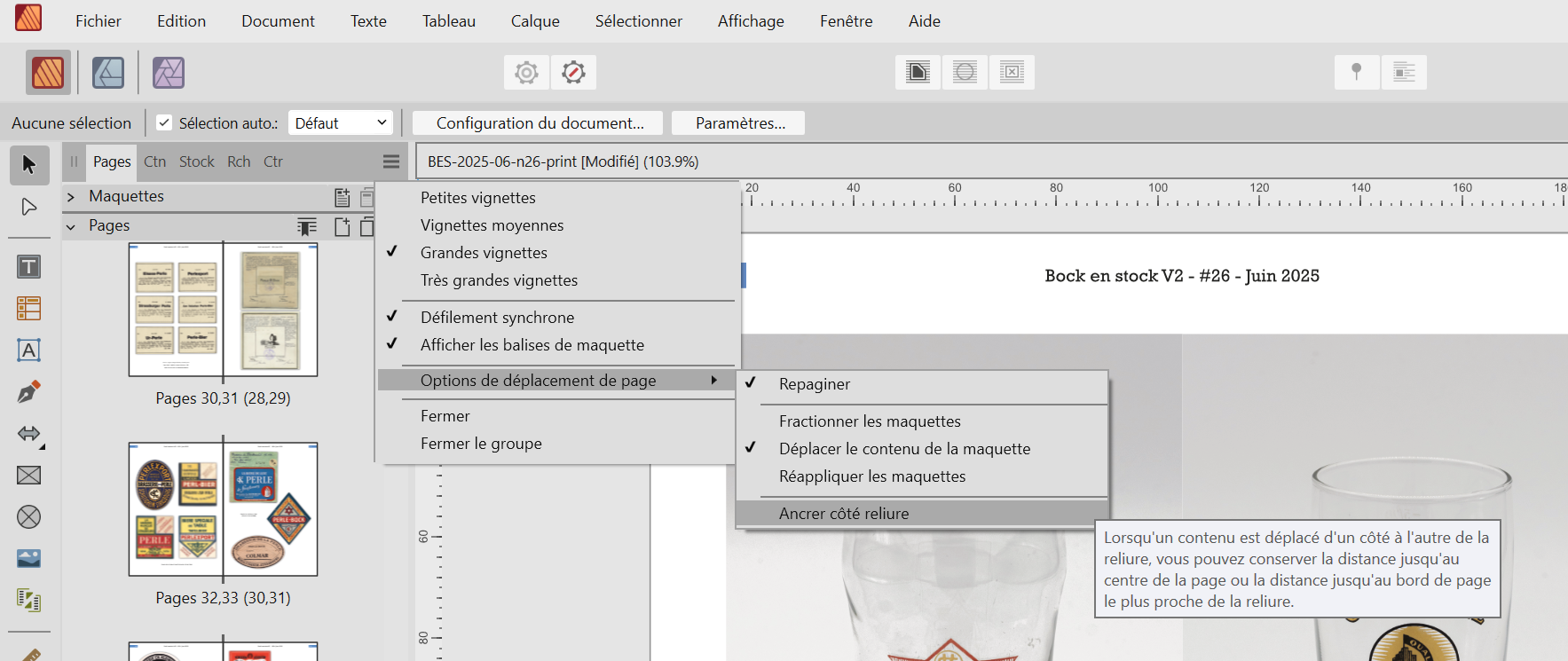Click the gear with red slash icon

coord(573,73)
